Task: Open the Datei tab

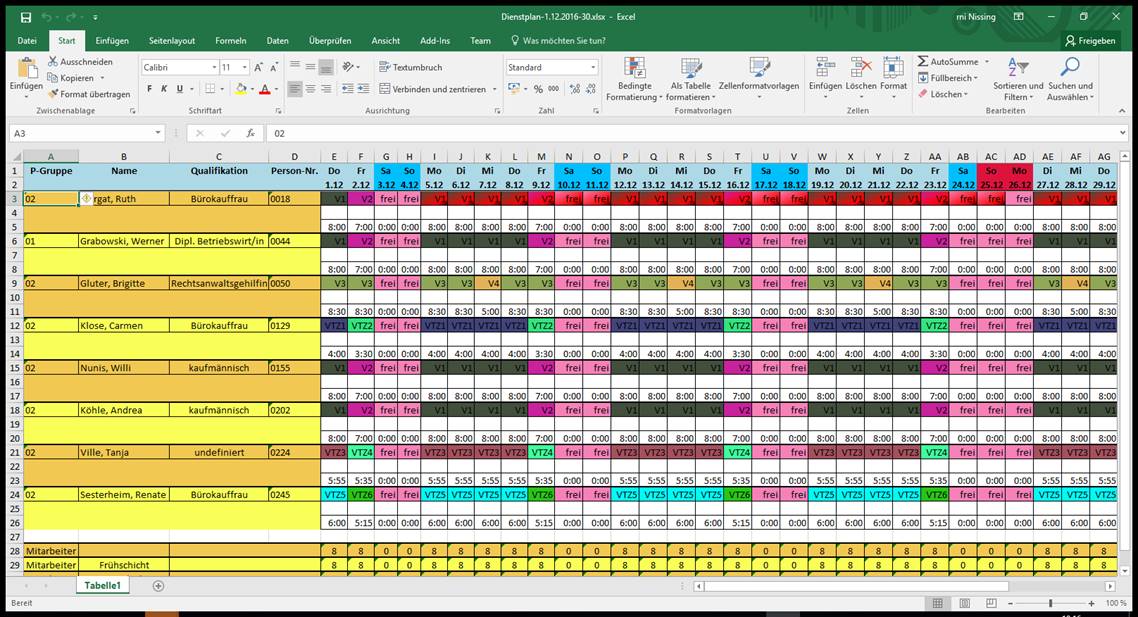Action: (27, 41)
